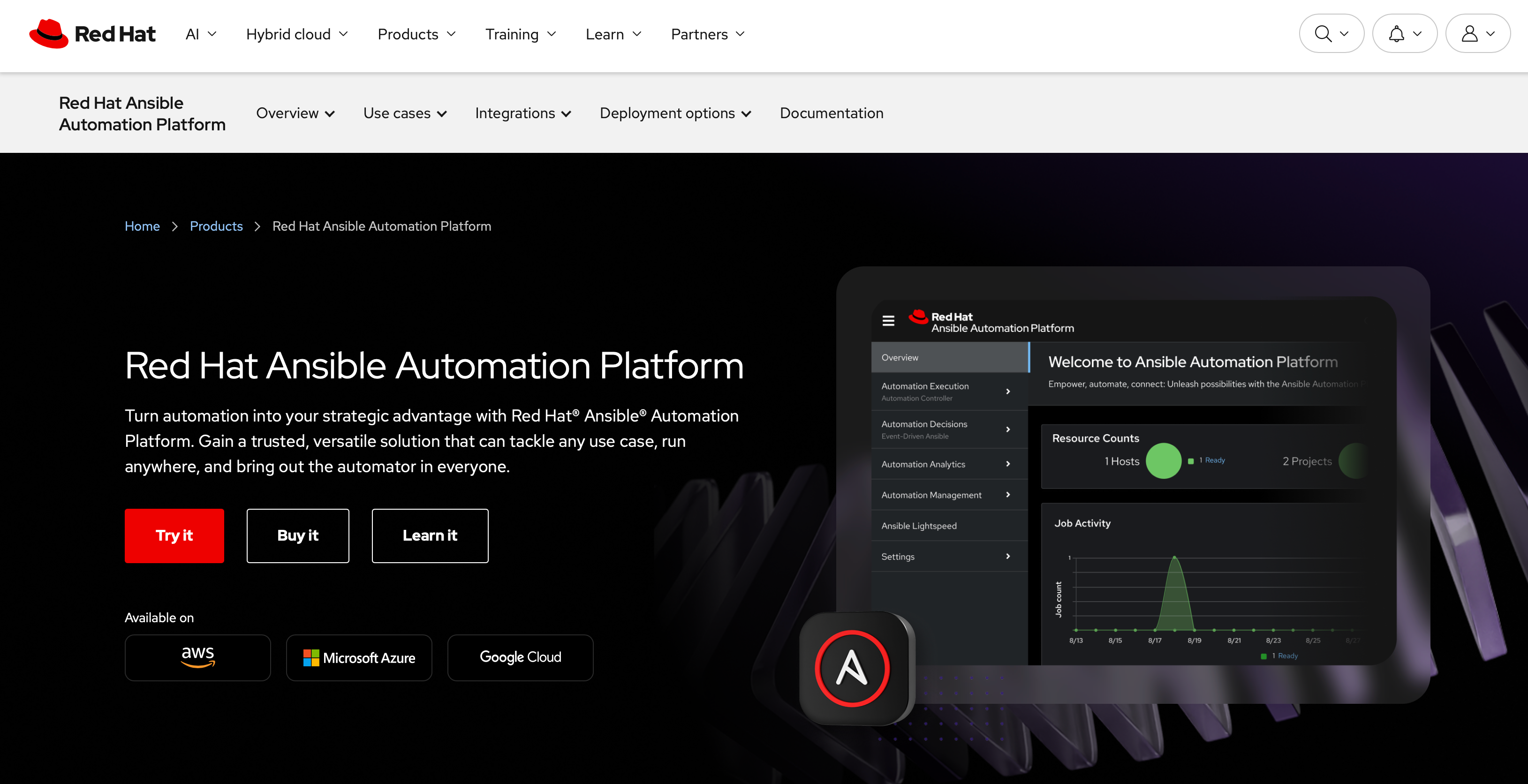1528x784 pixels.
Task: Click the green Hosts status circle
Action: click(1163, 461)
